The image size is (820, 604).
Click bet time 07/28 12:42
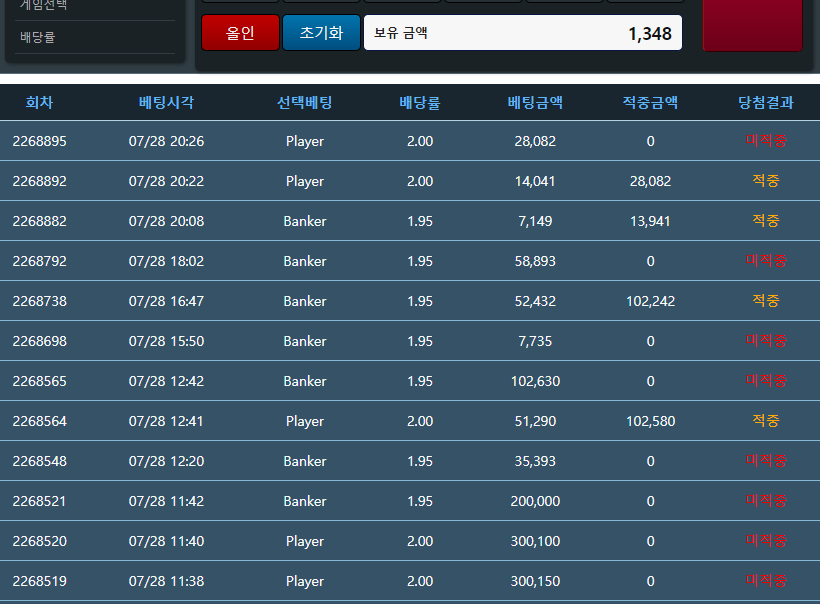pyautogui.click(x=166, y=381)
